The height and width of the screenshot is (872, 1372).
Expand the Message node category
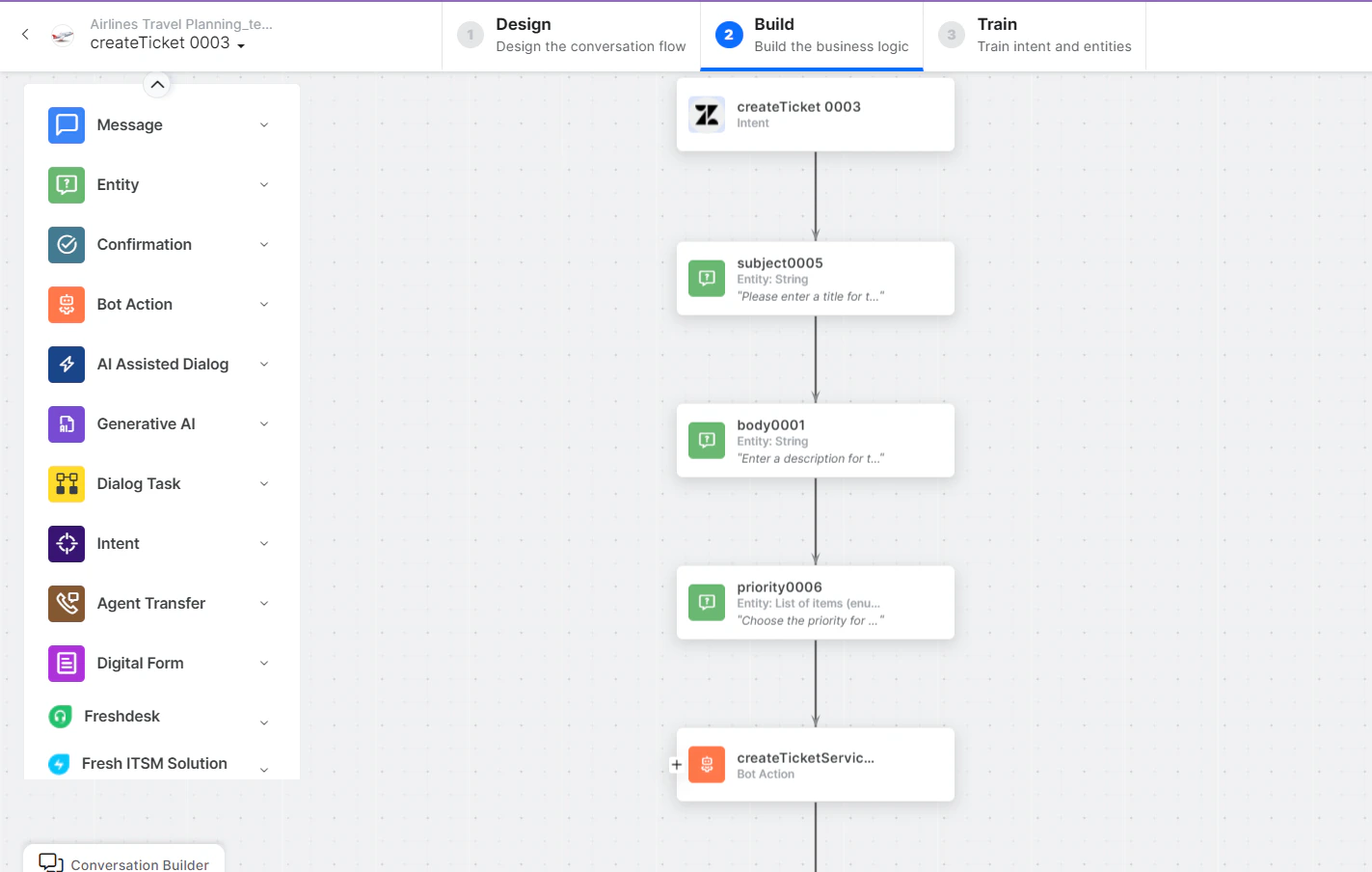[x=263, y=124]
